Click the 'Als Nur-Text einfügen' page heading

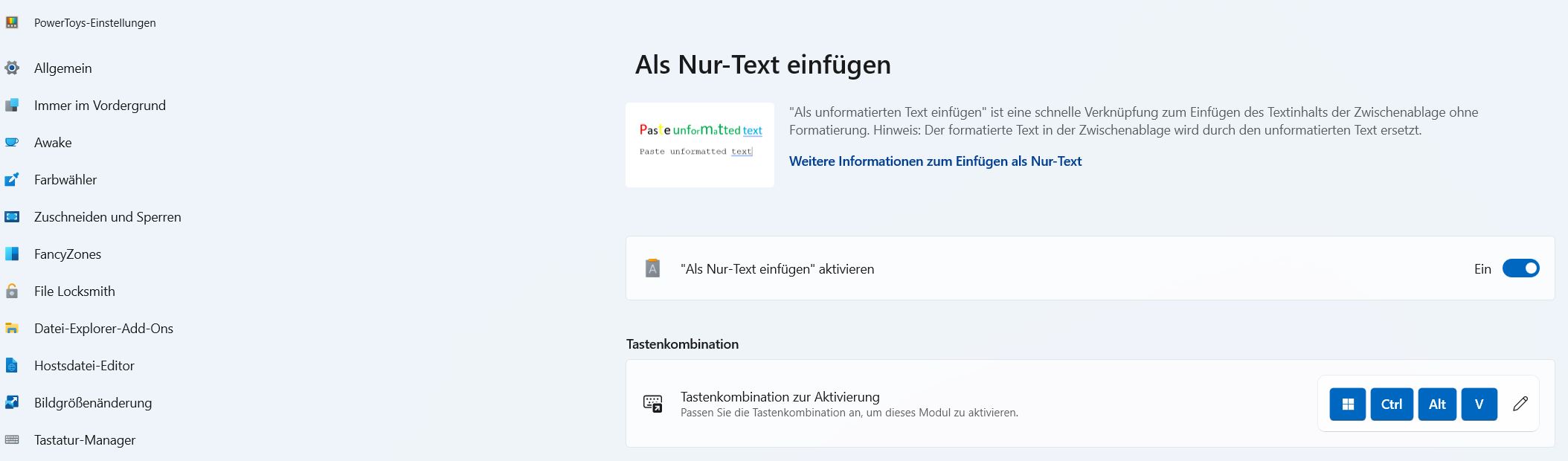click(x=762, y=65)
